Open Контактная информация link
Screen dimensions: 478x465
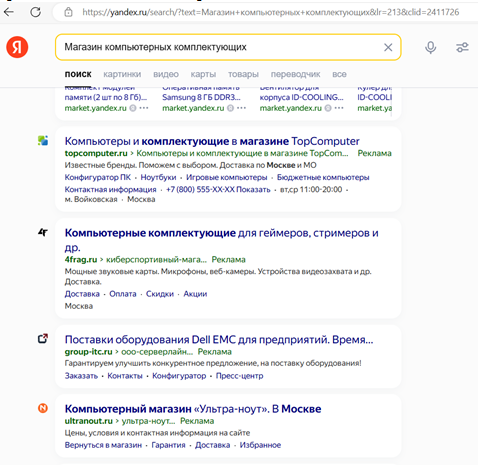[110, 189]
